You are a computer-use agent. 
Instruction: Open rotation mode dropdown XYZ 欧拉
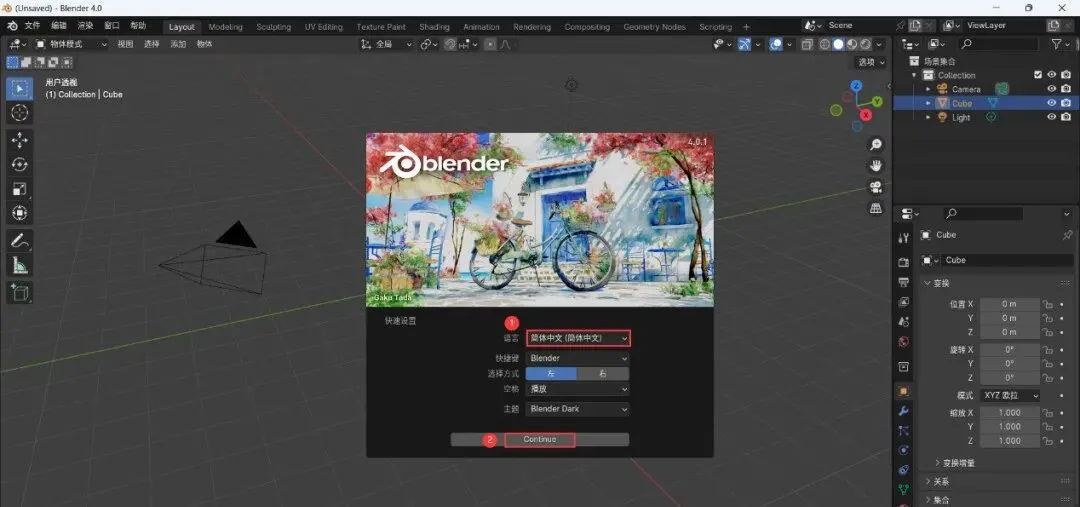(x=1010, y=395)
